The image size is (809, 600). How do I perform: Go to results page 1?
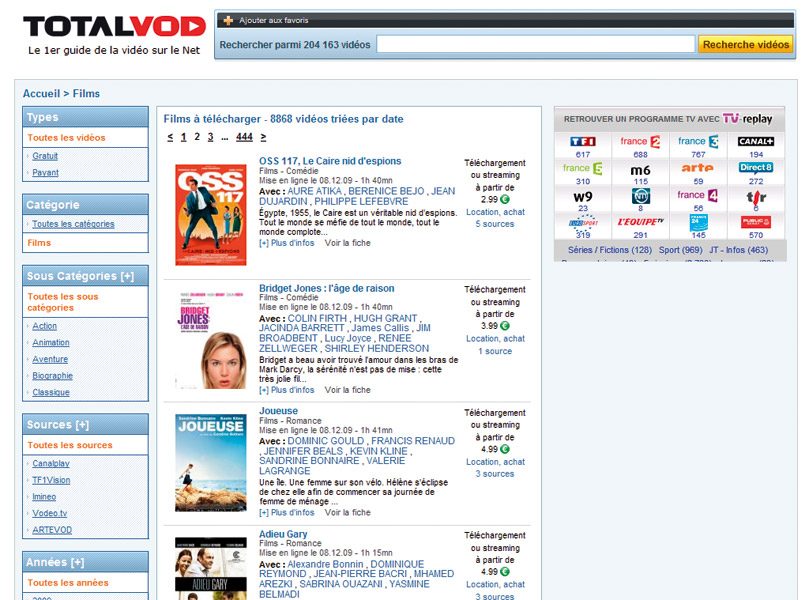pos(184,137)
